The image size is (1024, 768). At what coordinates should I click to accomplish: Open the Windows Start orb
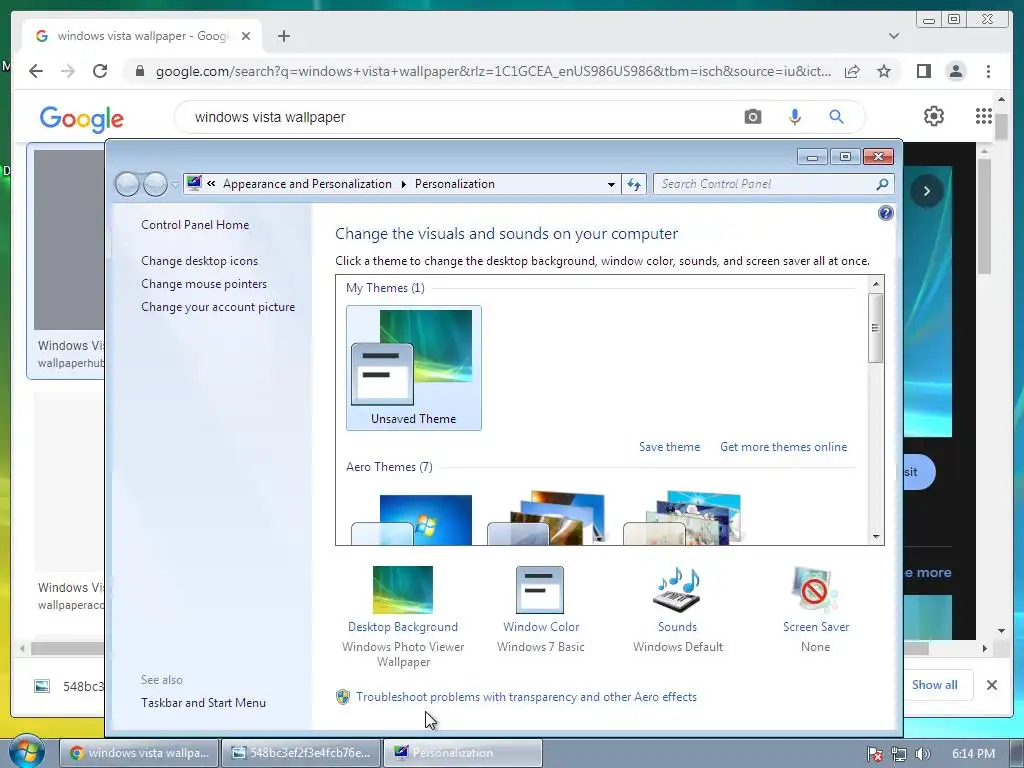click(27, 752)
